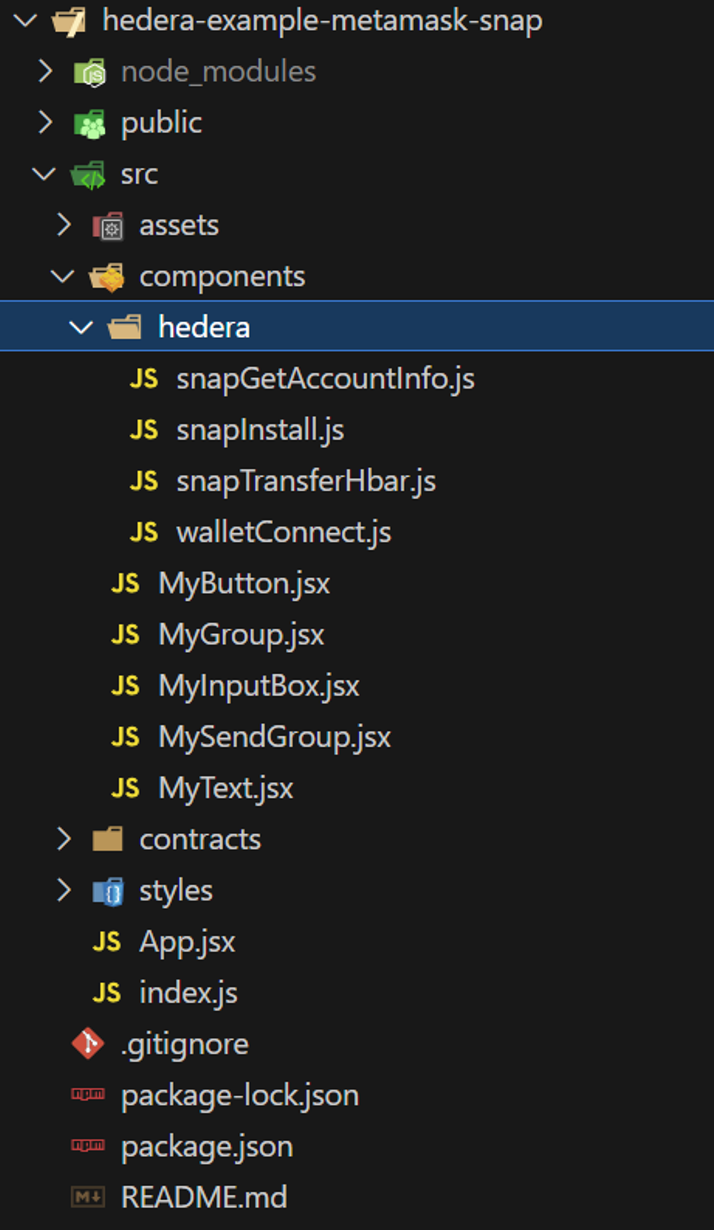Select the components folder label
Screen dimensions: 714x1230
point(222,277)
